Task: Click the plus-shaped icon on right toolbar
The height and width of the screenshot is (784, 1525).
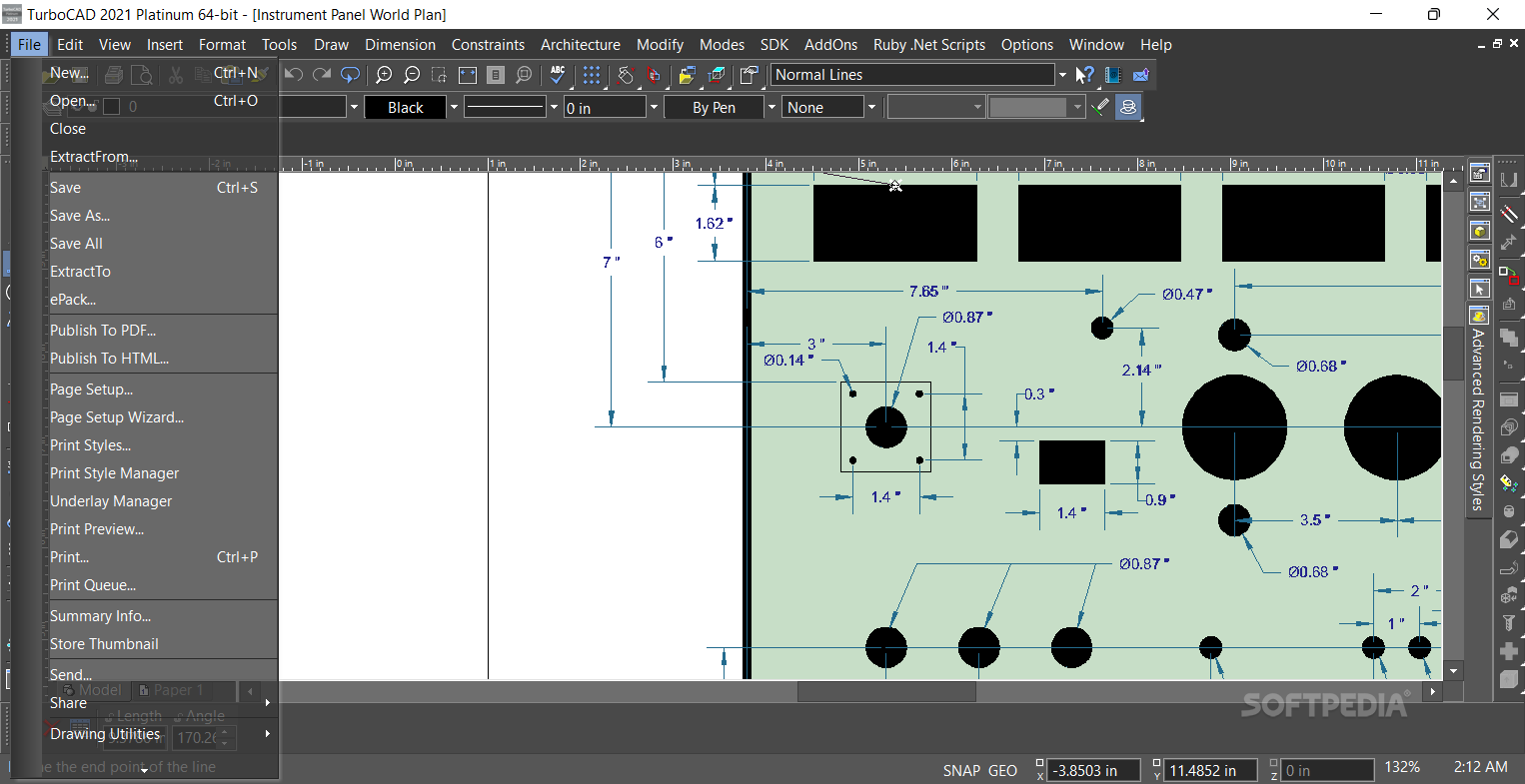Action: (1509, 651)
